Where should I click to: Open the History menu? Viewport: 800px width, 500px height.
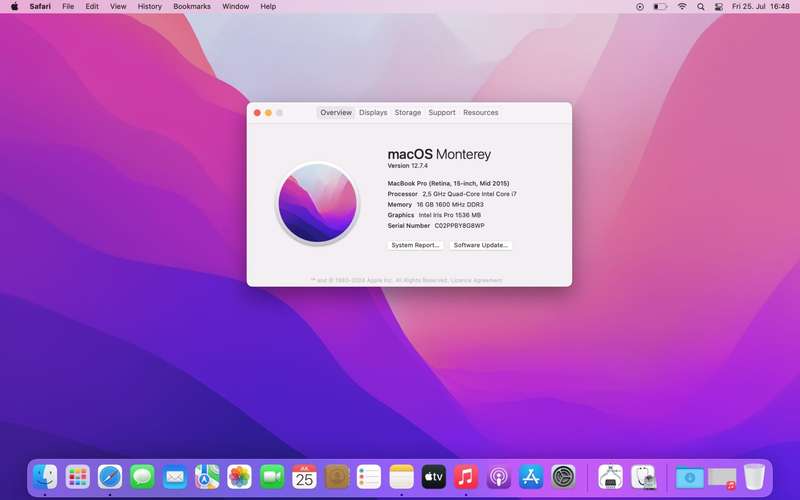pos(149,7)
